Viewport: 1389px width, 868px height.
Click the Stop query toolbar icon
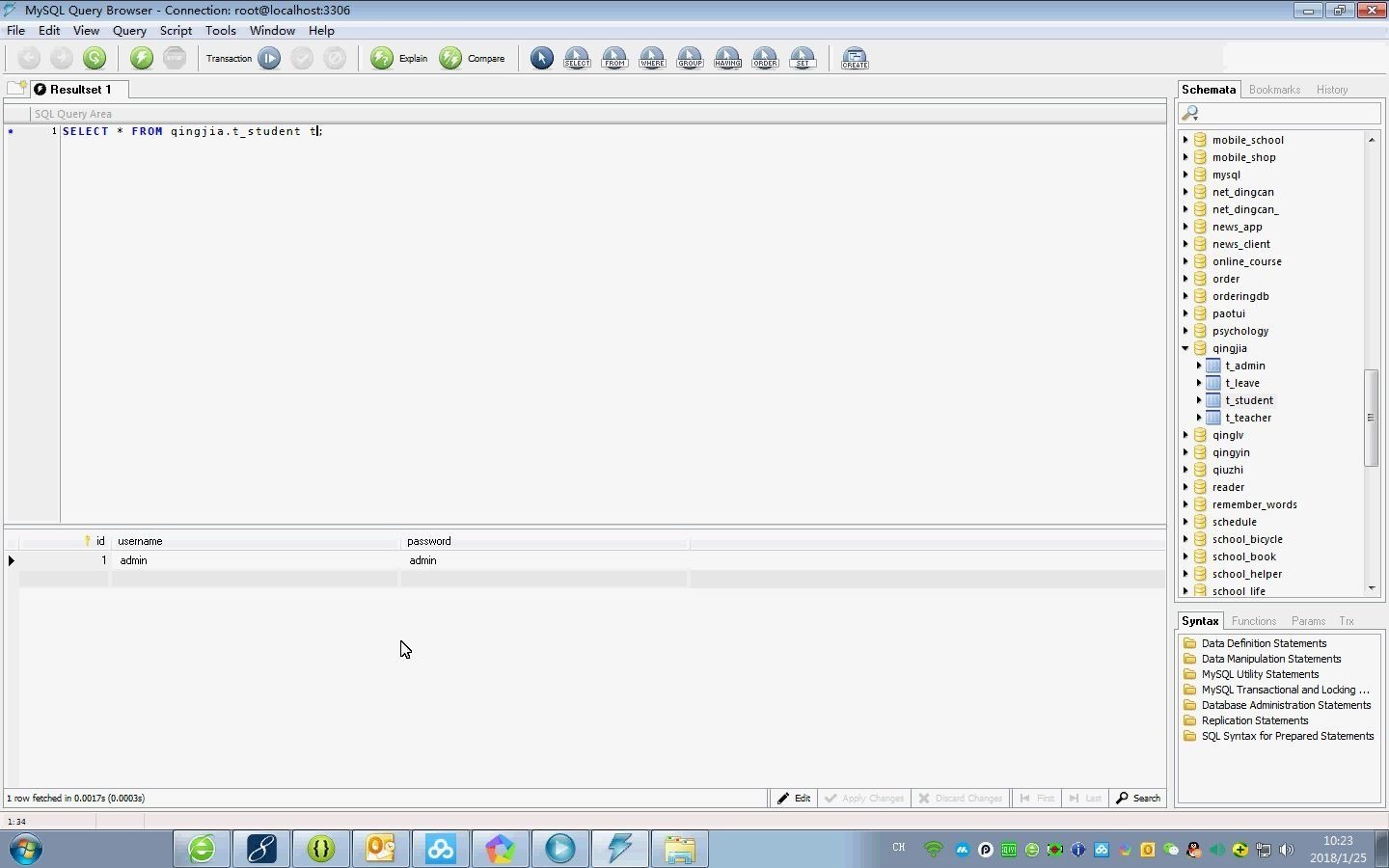[175, 59]
